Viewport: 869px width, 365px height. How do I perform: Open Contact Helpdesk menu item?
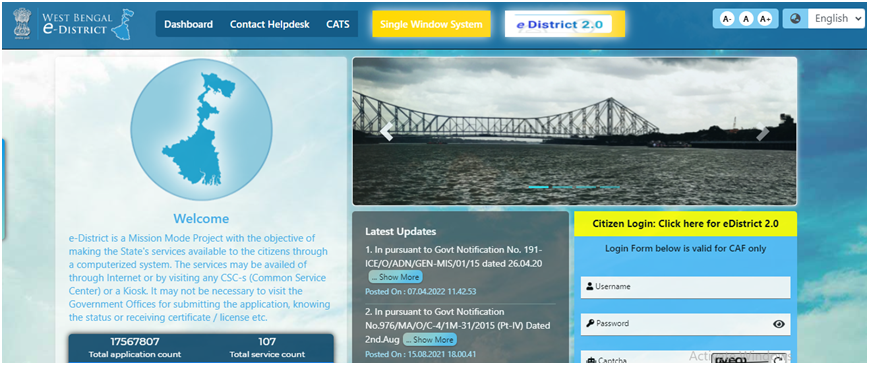point(270,24)
